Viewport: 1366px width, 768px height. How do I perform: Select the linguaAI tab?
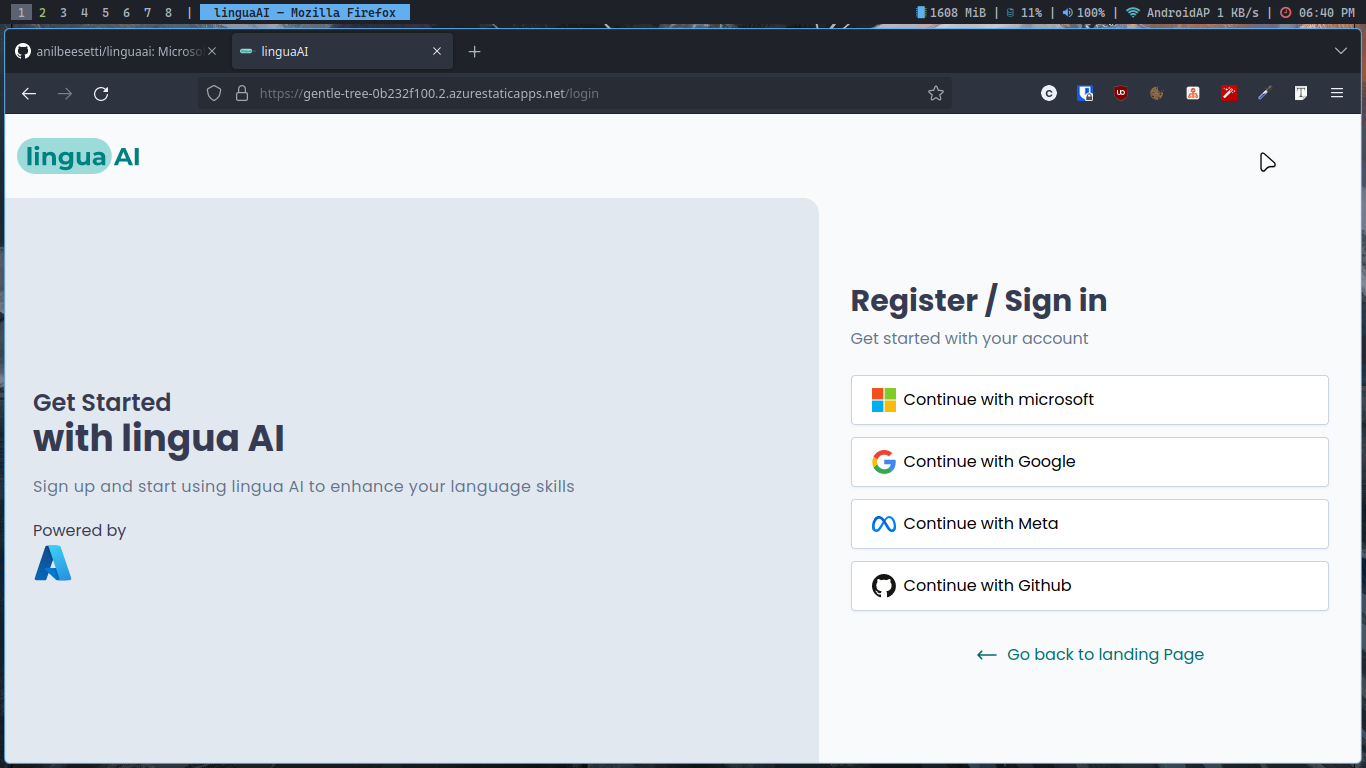(330, 51)
